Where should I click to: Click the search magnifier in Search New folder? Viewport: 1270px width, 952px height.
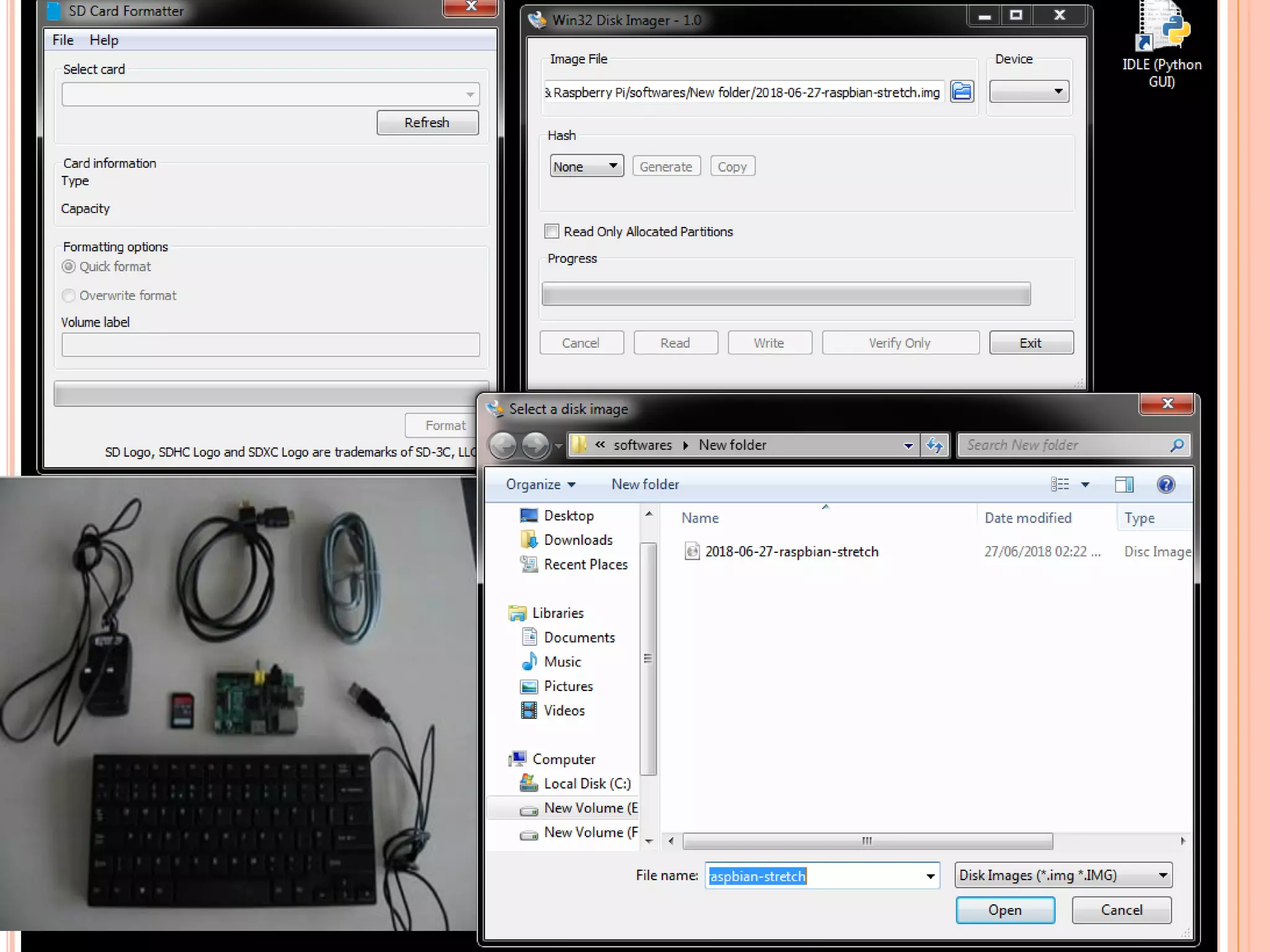pyautogui.click(x=1176, y=445)
